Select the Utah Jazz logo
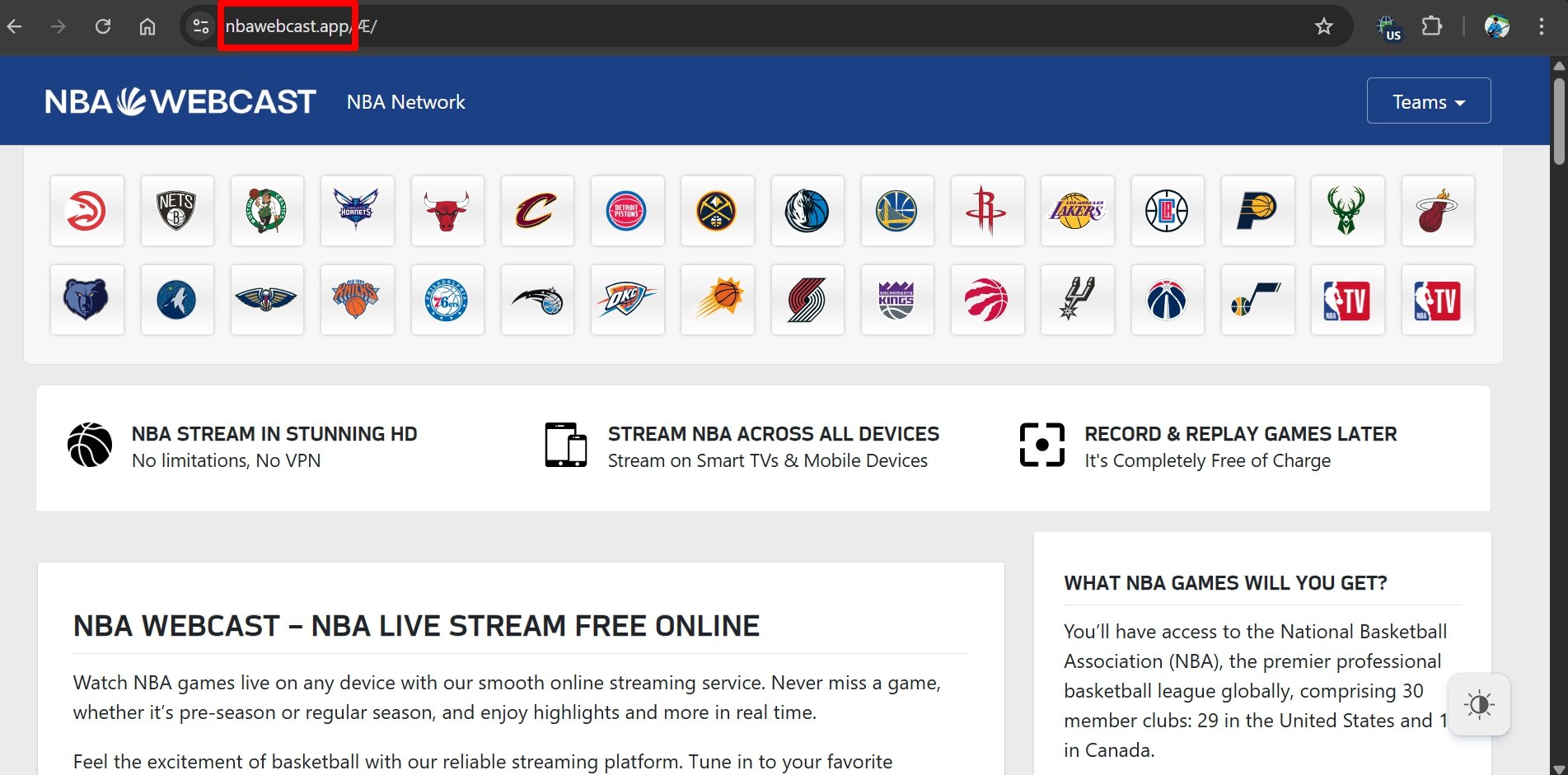 (x=1257, y=300)
